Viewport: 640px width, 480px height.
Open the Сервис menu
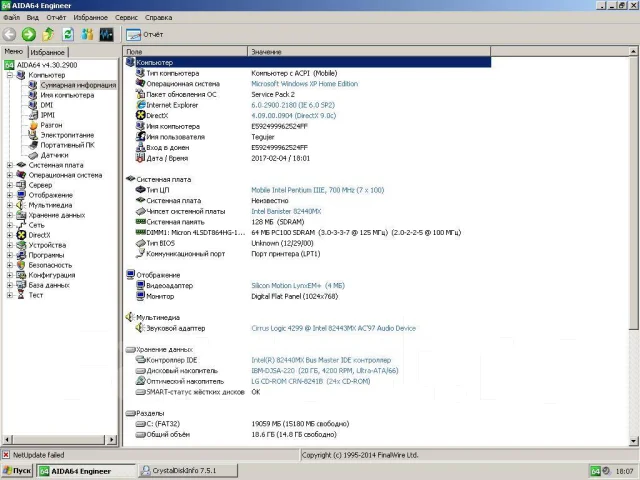pos(126,18)
